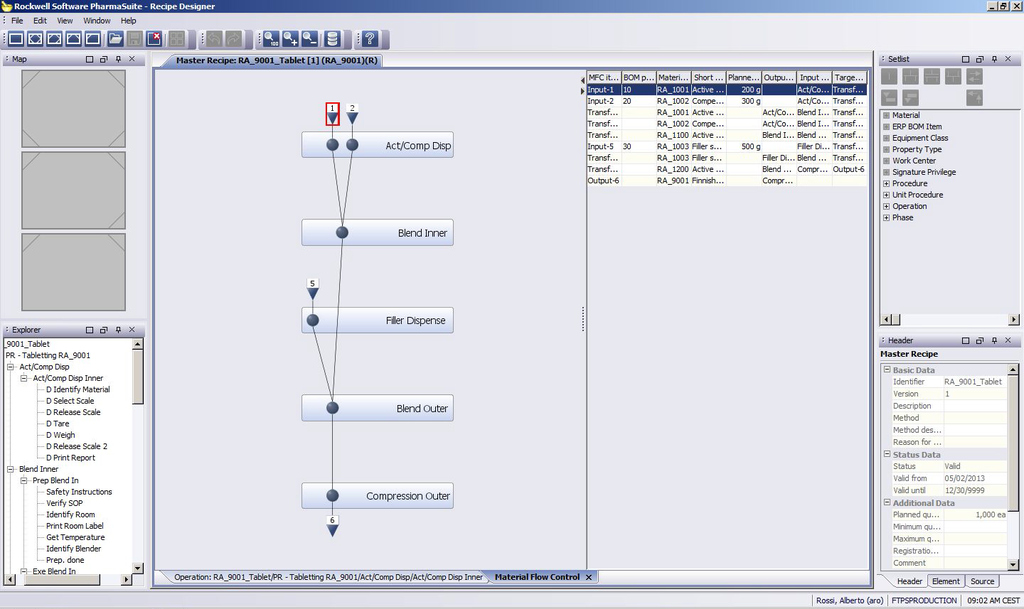Open the View menu

(x=65, y=20)
